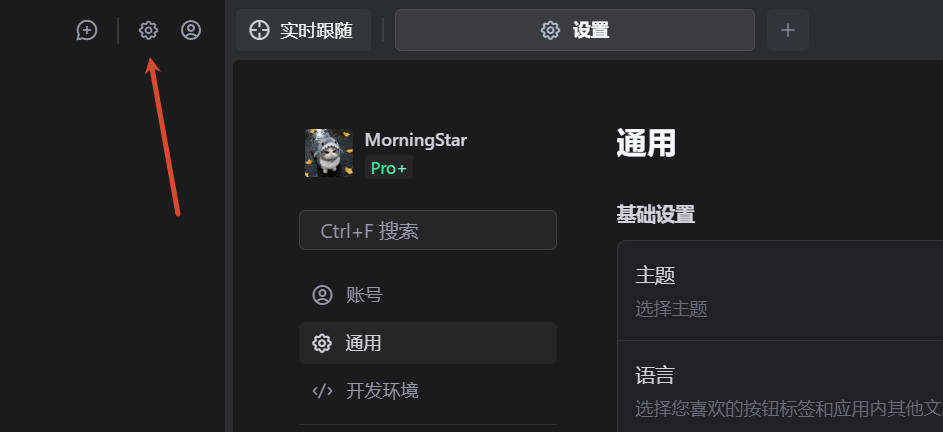This screenshot has height=432, width=943.
Task: Add a new tab with the plus button
Action: pos(788,30)
